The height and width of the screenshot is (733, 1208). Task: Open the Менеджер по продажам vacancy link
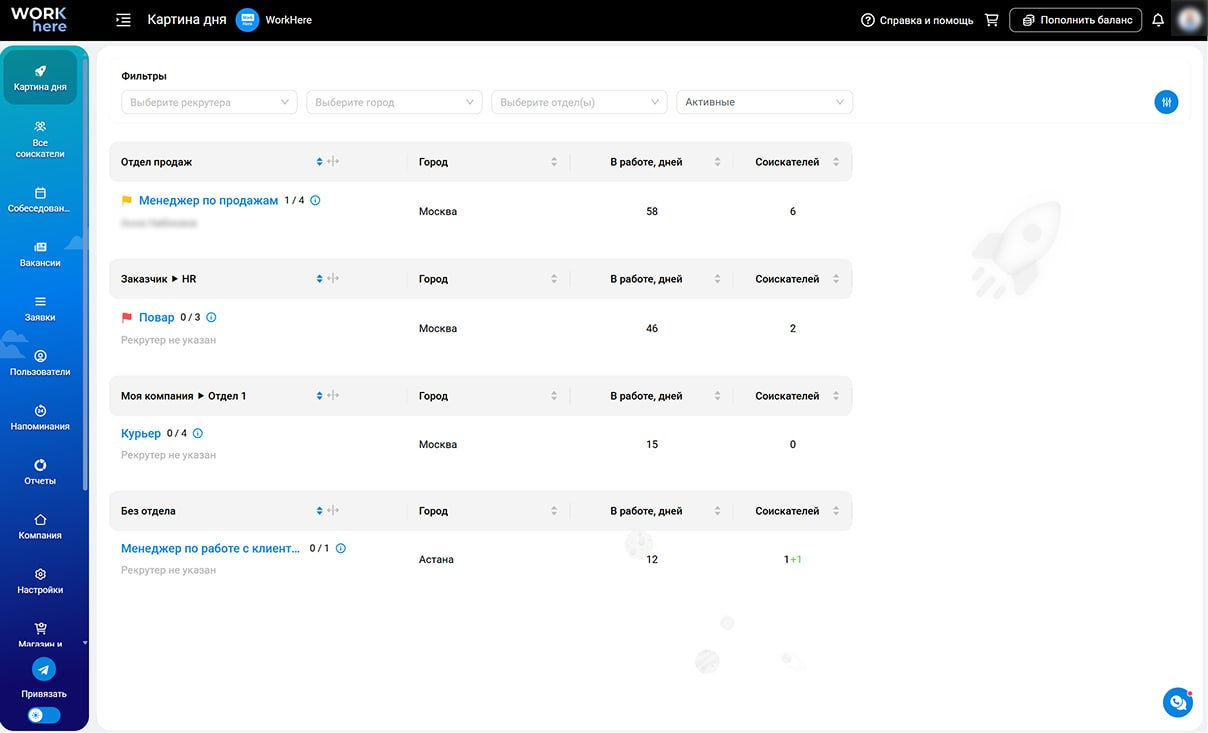[208, 200]
